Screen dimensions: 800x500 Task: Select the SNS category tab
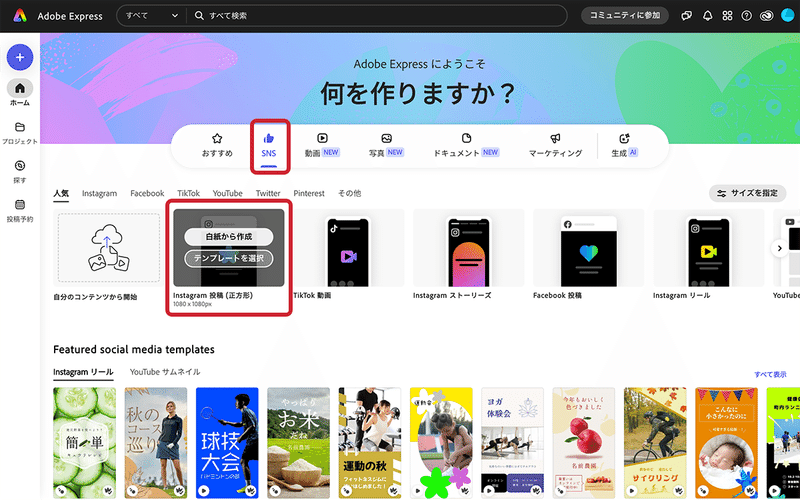(269, 145)
